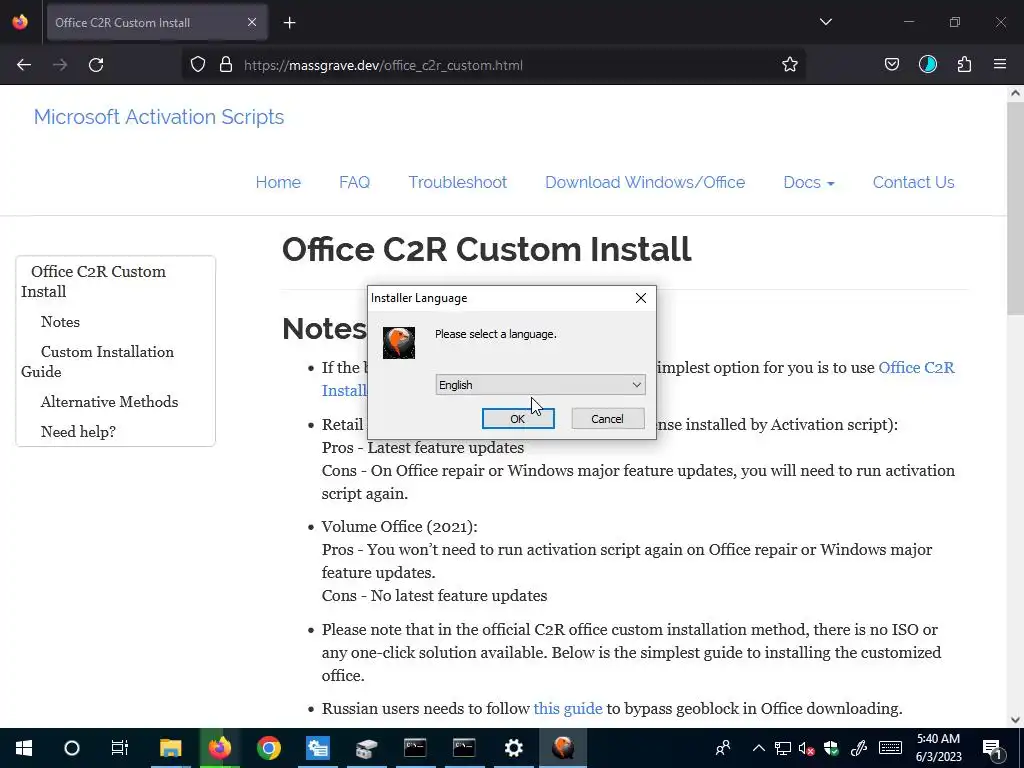Click the Firefox account profile icon

tap(927, 65)
